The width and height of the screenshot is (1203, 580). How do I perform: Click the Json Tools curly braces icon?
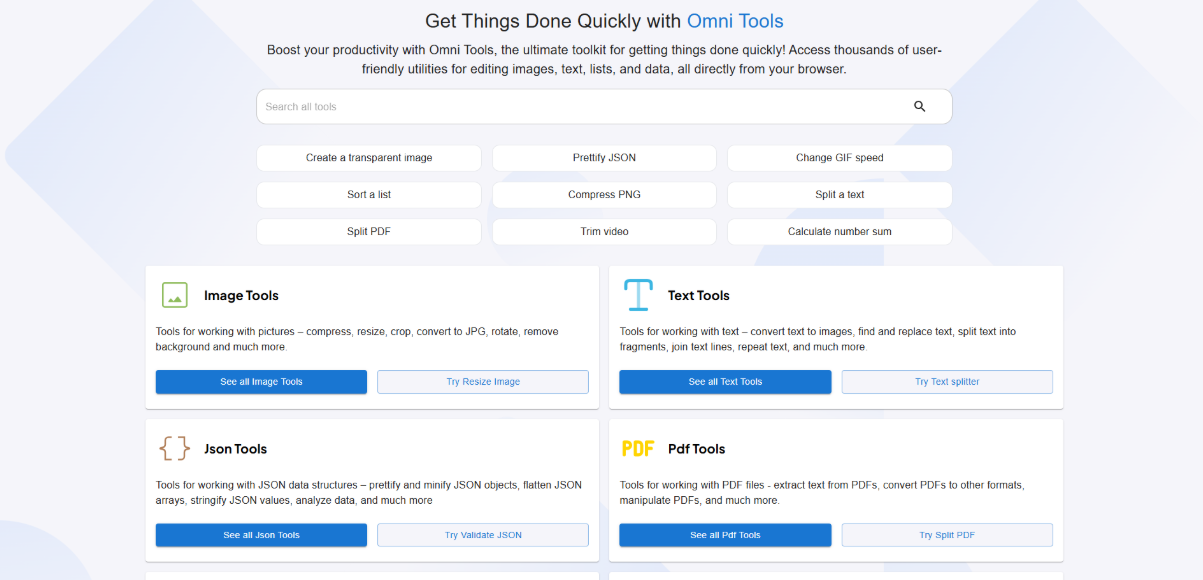click(x=175, y=448)
